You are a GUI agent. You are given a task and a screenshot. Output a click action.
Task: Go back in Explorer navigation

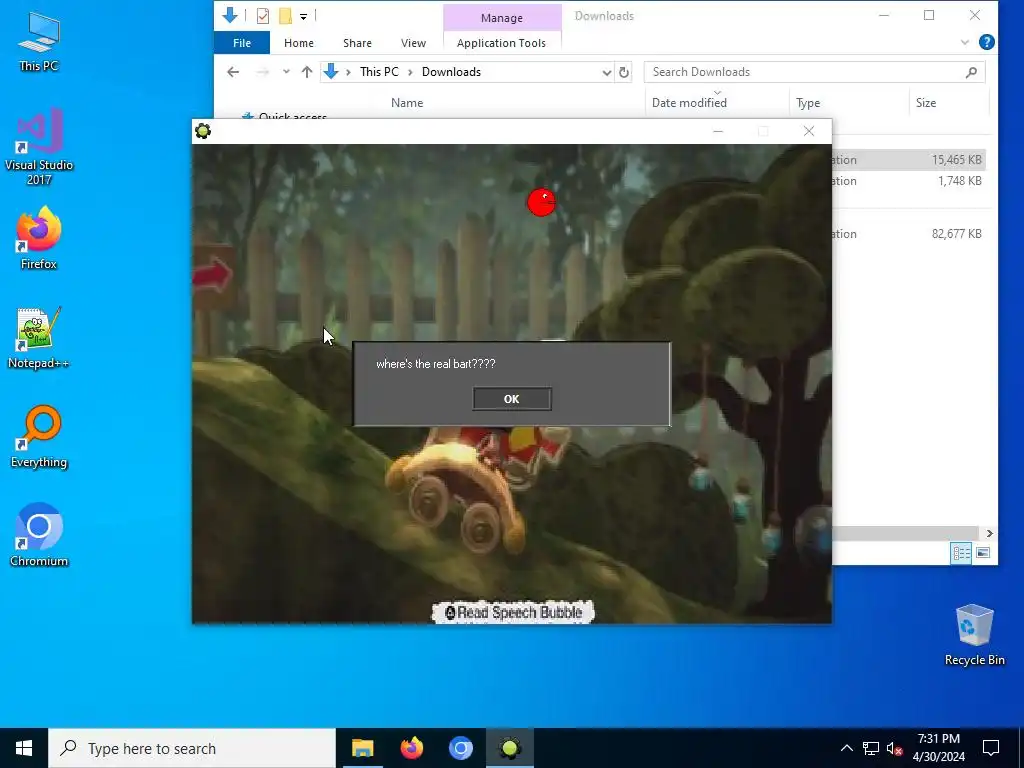(233, 72)
